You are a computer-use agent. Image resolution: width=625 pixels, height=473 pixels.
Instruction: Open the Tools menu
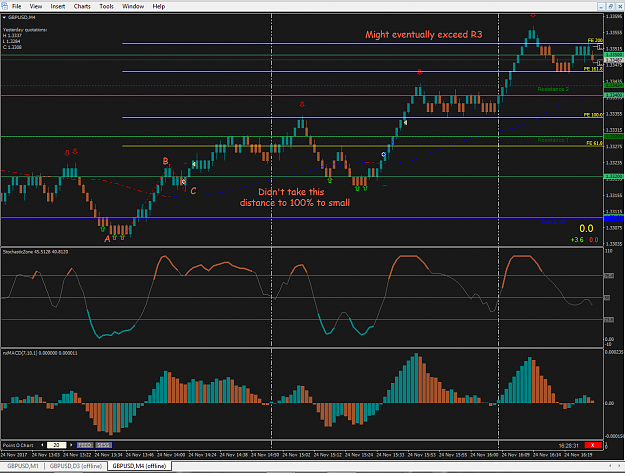pos(106,6)
